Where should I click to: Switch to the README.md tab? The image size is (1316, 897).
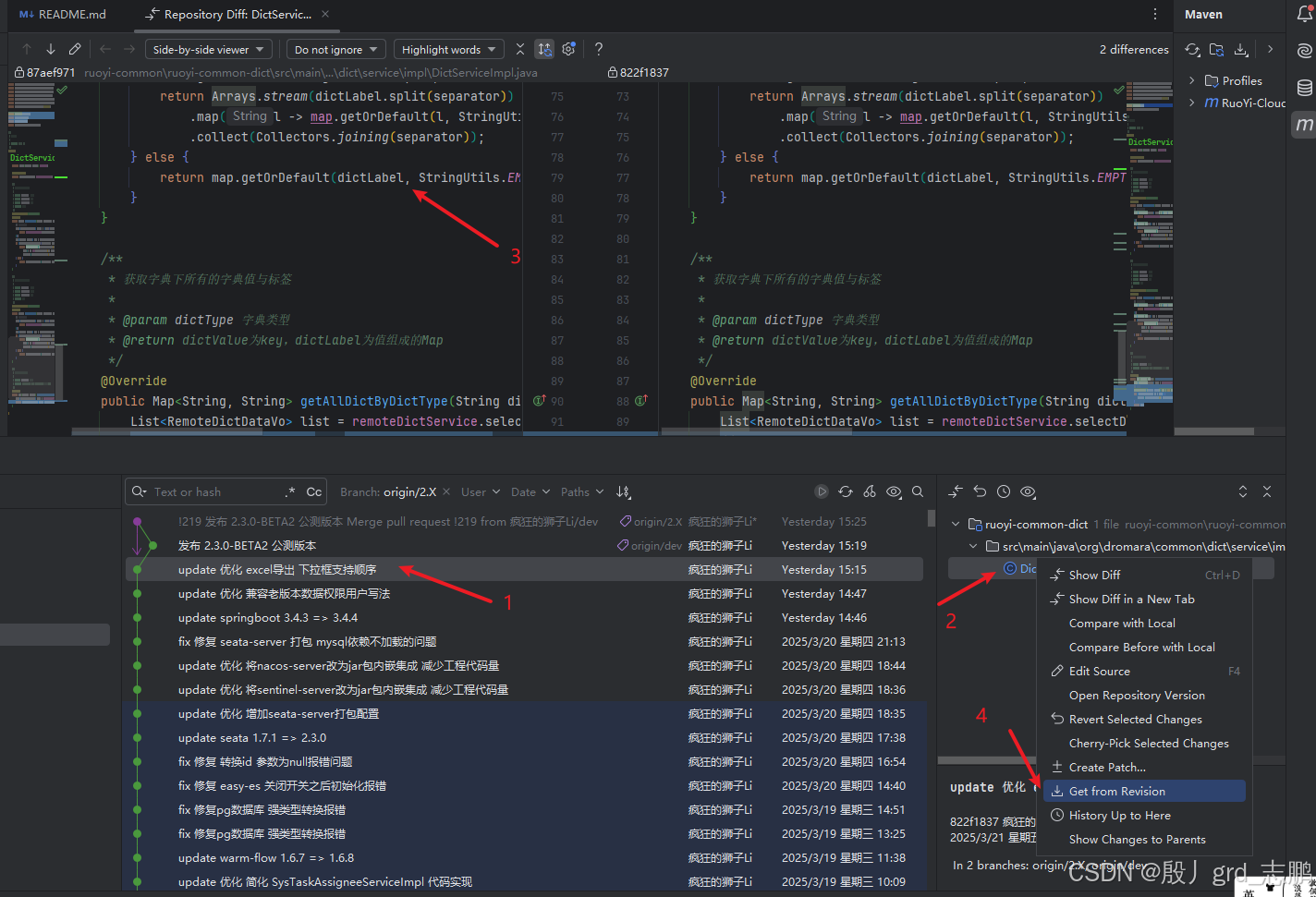tap(62, 14)
